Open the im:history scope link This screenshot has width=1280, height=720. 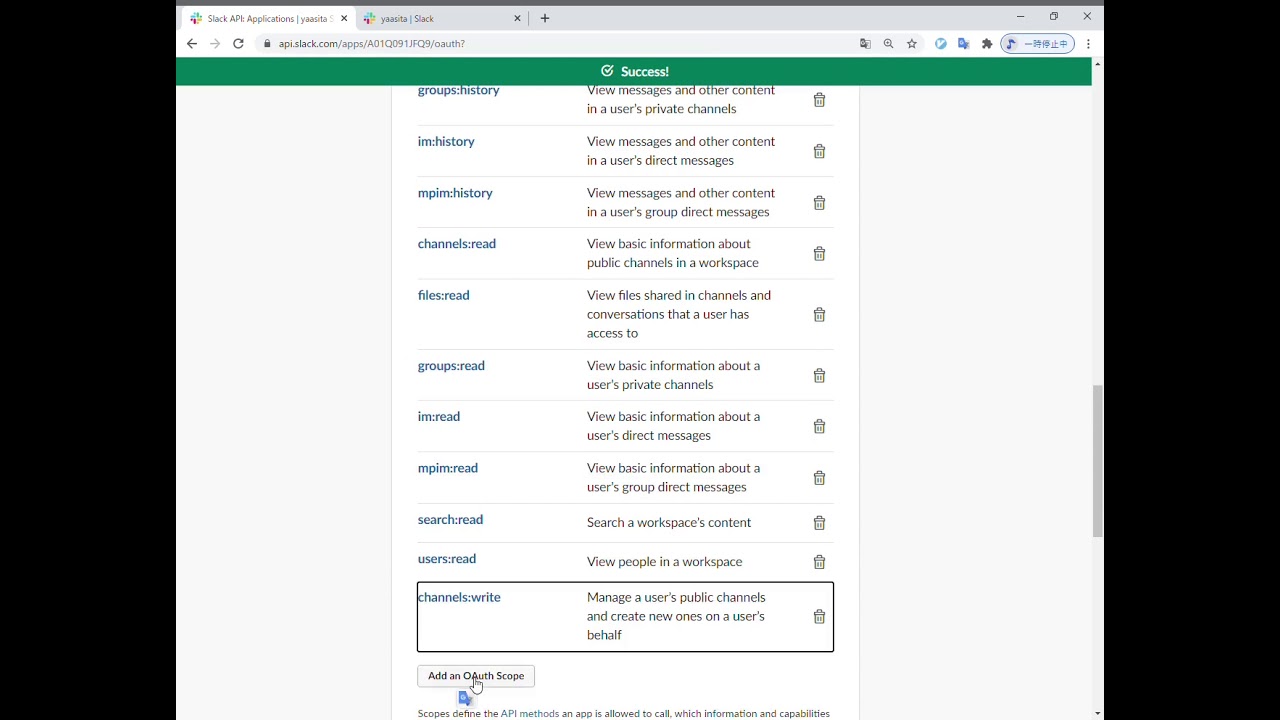(x=446, y=141)
